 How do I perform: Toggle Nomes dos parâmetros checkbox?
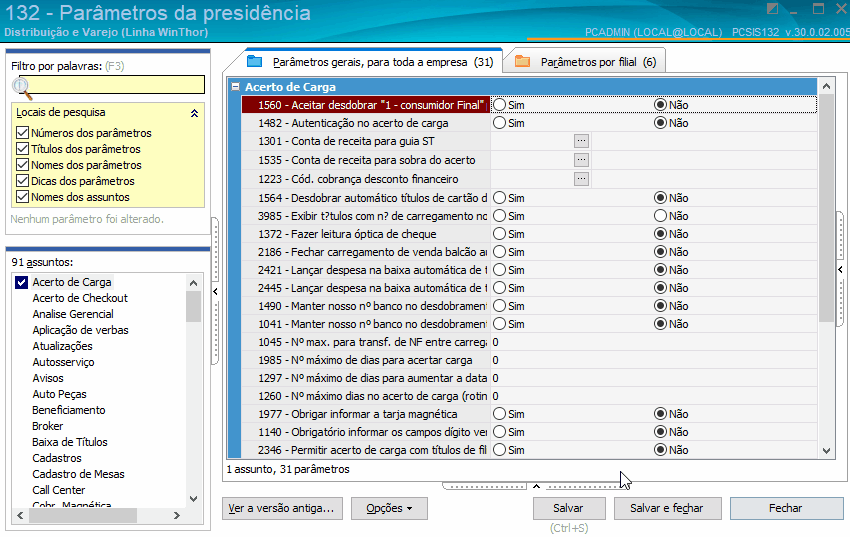(22, 164)
